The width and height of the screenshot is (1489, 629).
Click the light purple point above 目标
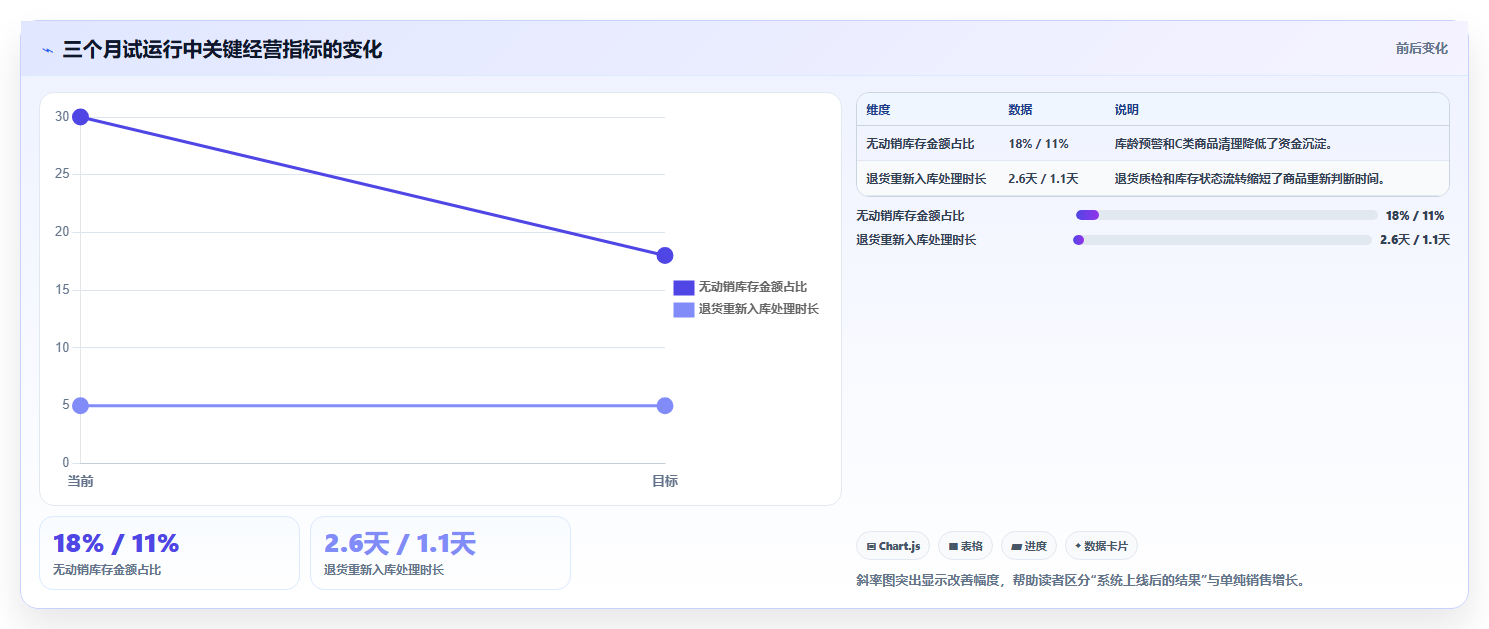[x=665, y=406]
